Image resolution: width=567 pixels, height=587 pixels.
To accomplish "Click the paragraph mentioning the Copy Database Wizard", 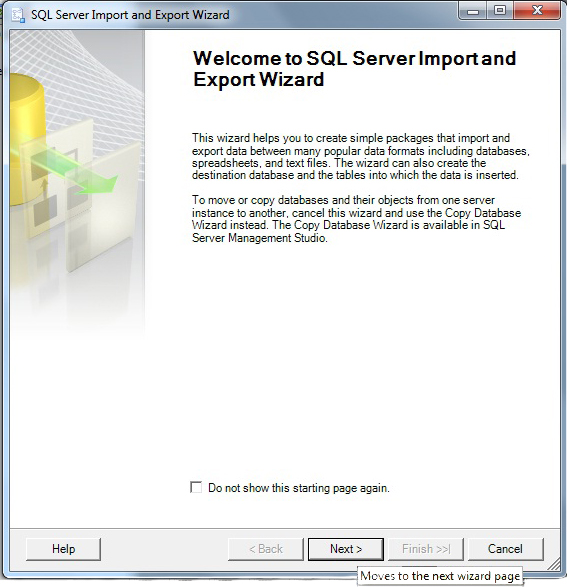I will (356, 219).
